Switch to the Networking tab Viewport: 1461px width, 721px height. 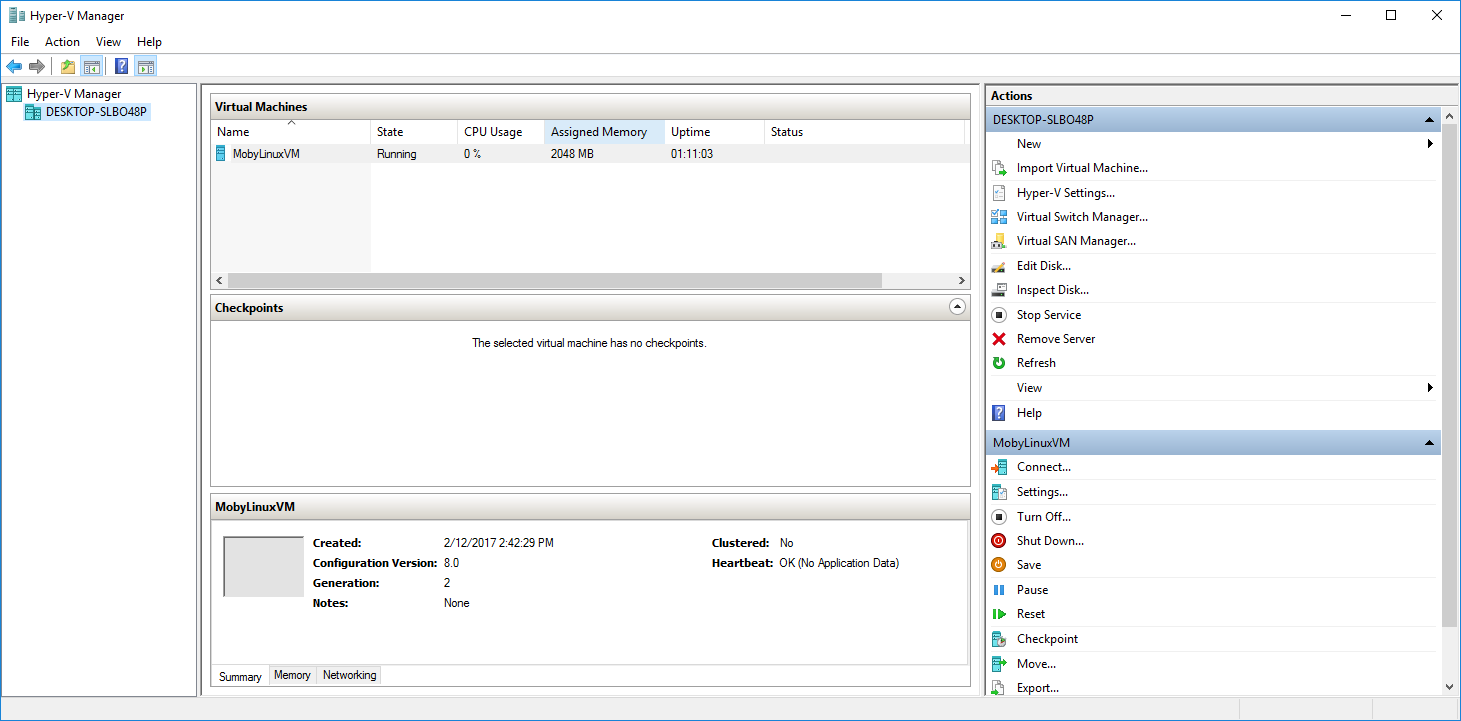(349, 675)
